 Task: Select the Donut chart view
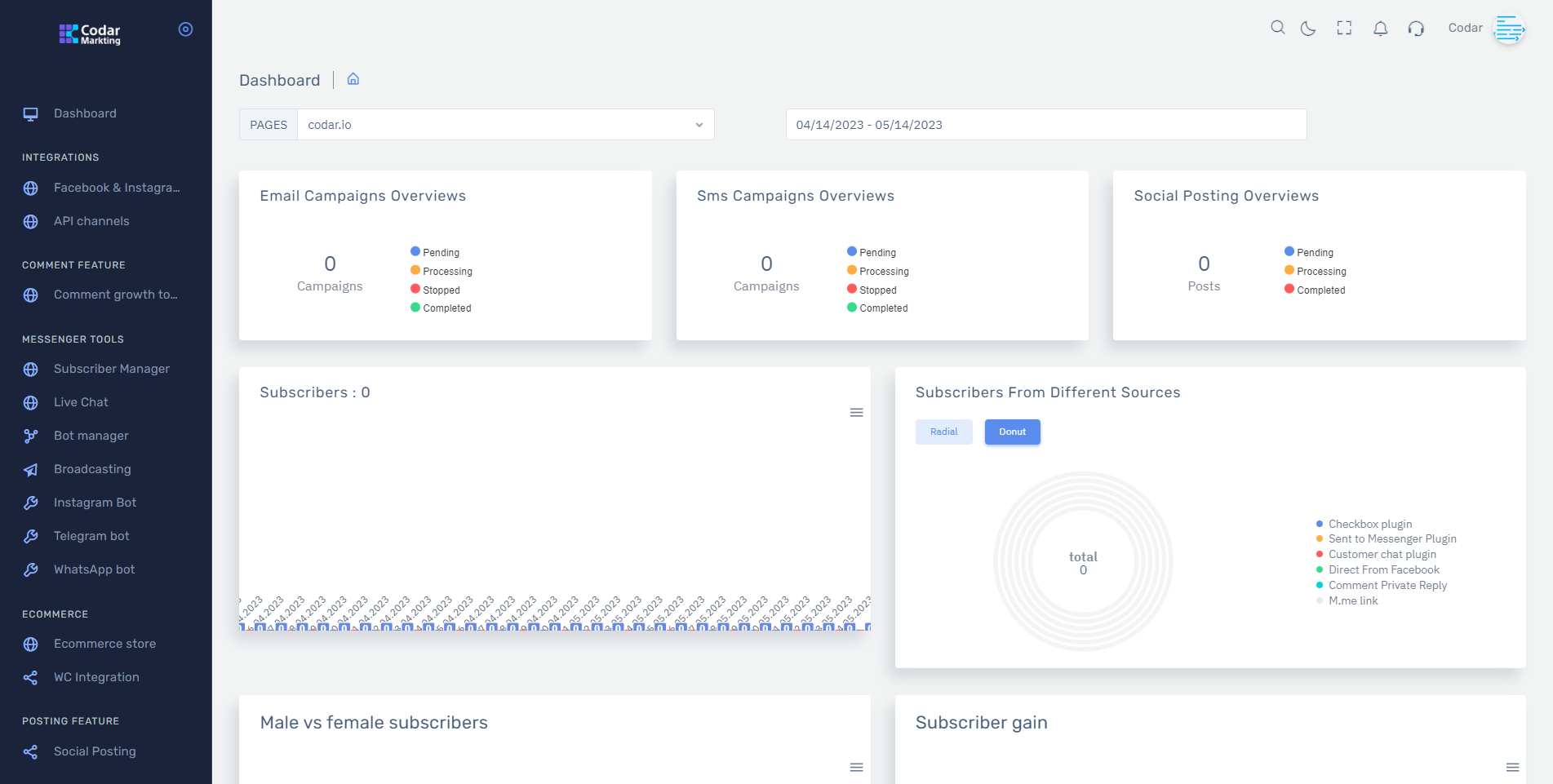(x=1012, y=432)
